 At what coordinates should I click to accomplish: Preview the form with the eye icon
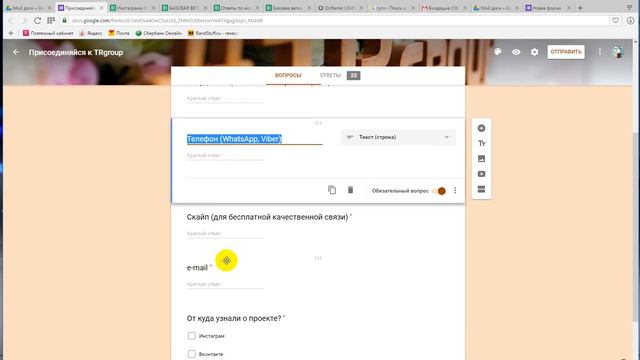[x=516, y=52]
